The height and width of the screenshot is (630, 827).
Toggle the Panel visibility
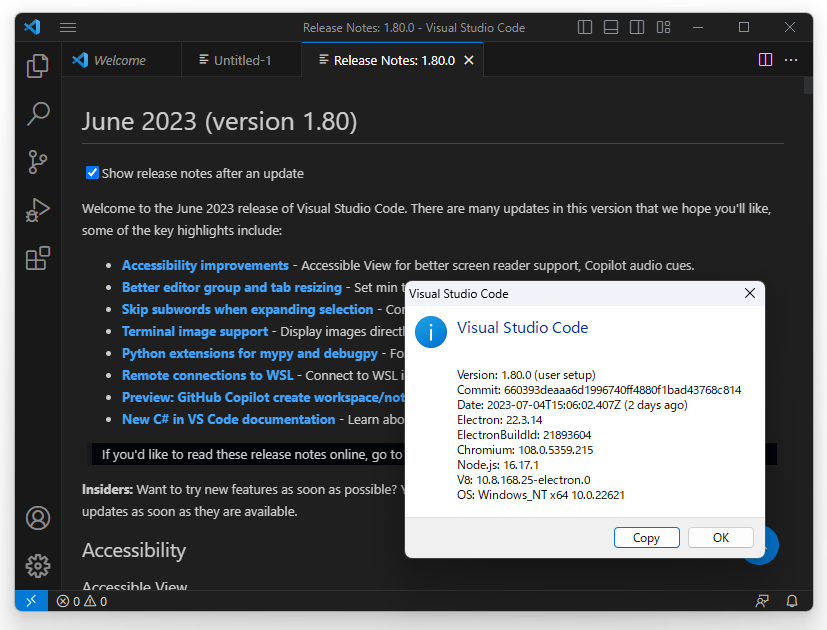tap(610, 27)
